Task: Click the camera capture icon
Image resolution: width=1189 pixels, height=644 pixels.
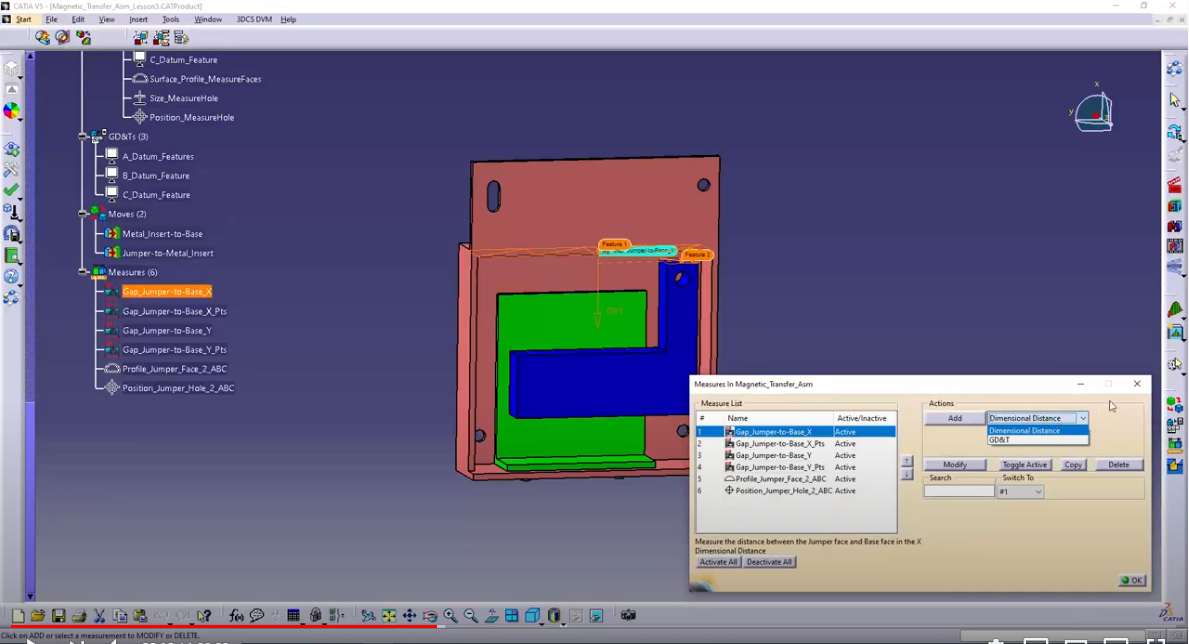Action: [627, 615]
